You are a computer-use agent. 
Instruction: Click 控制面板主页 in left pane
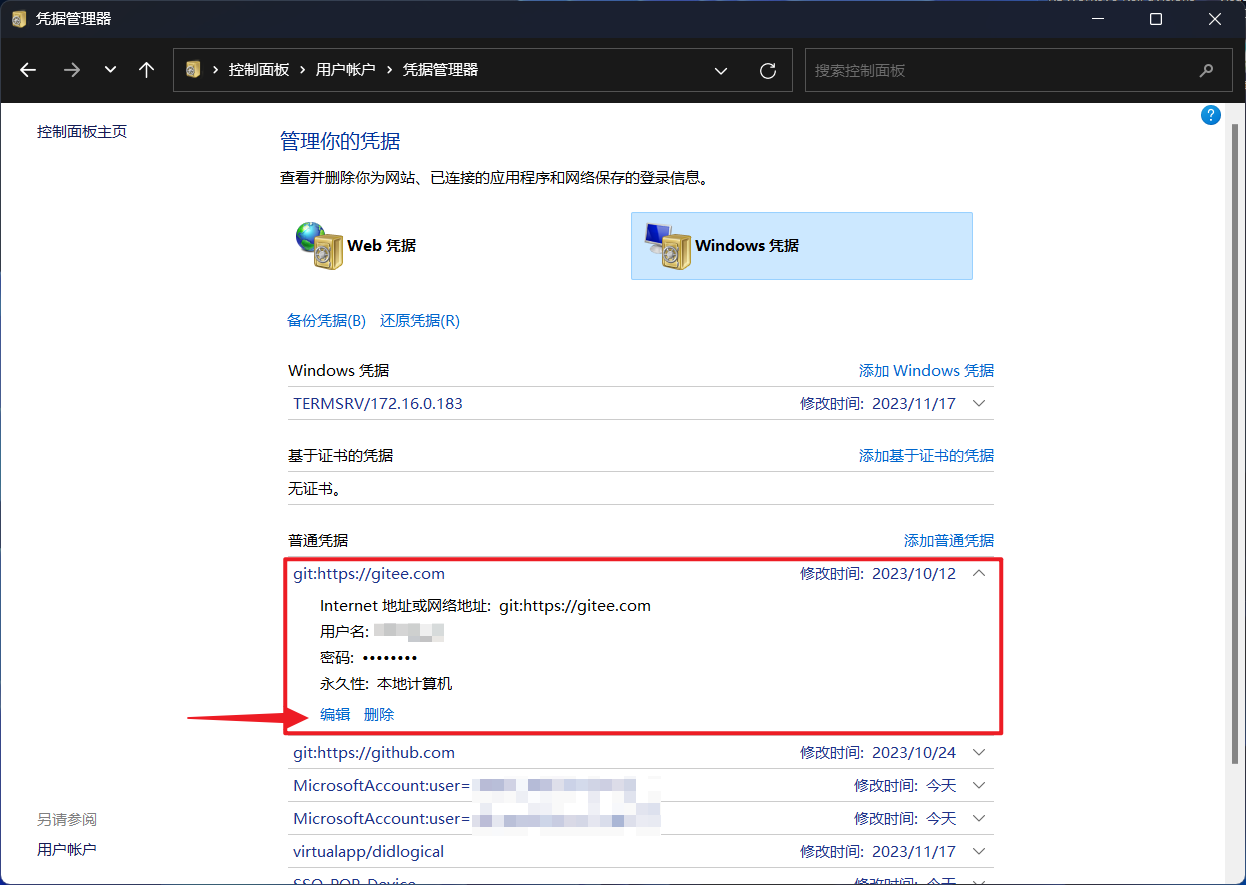click(82, 132)
